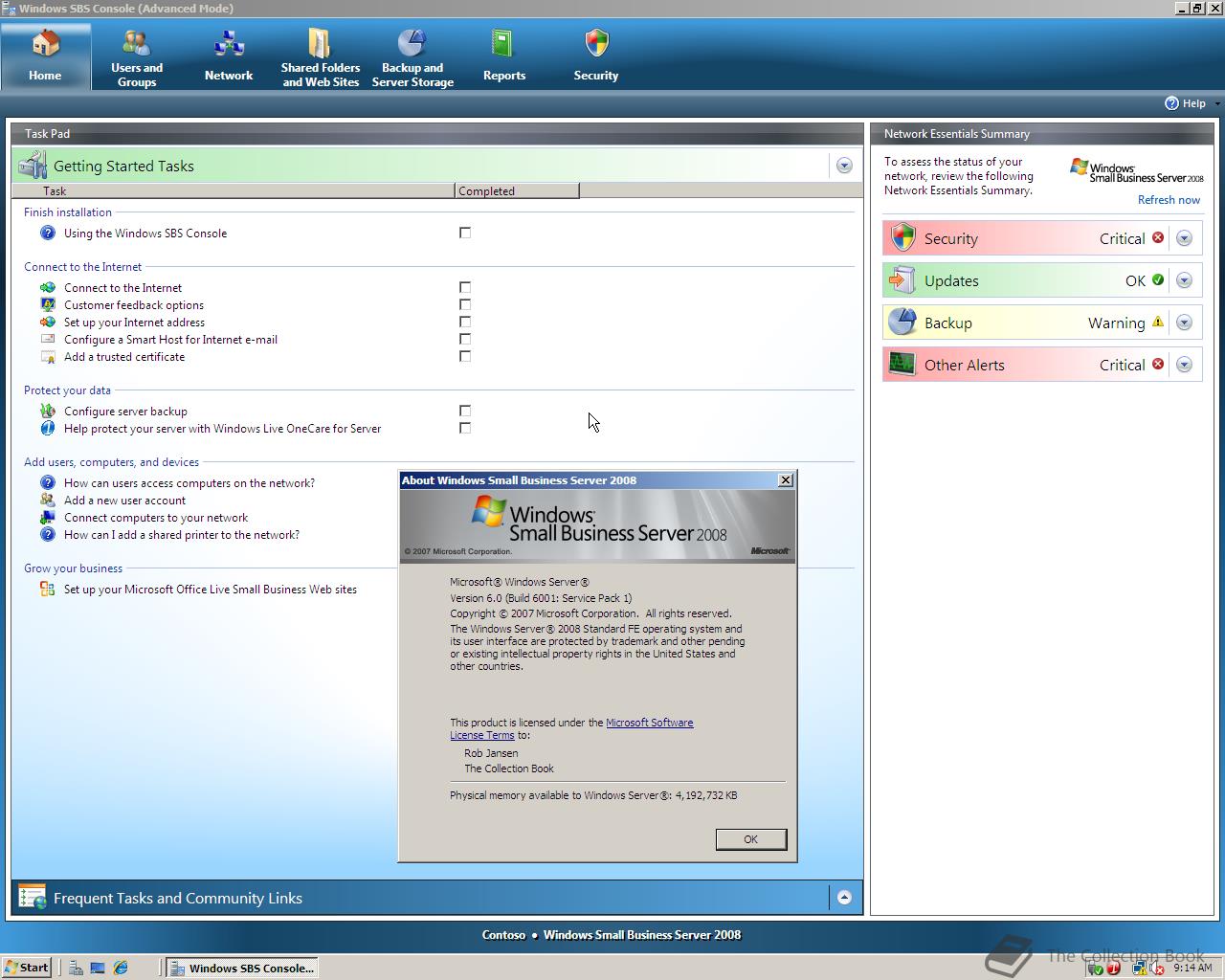Click the Using the Windows SBS Console help icon

pyautogui.click(x=48, y=233)
